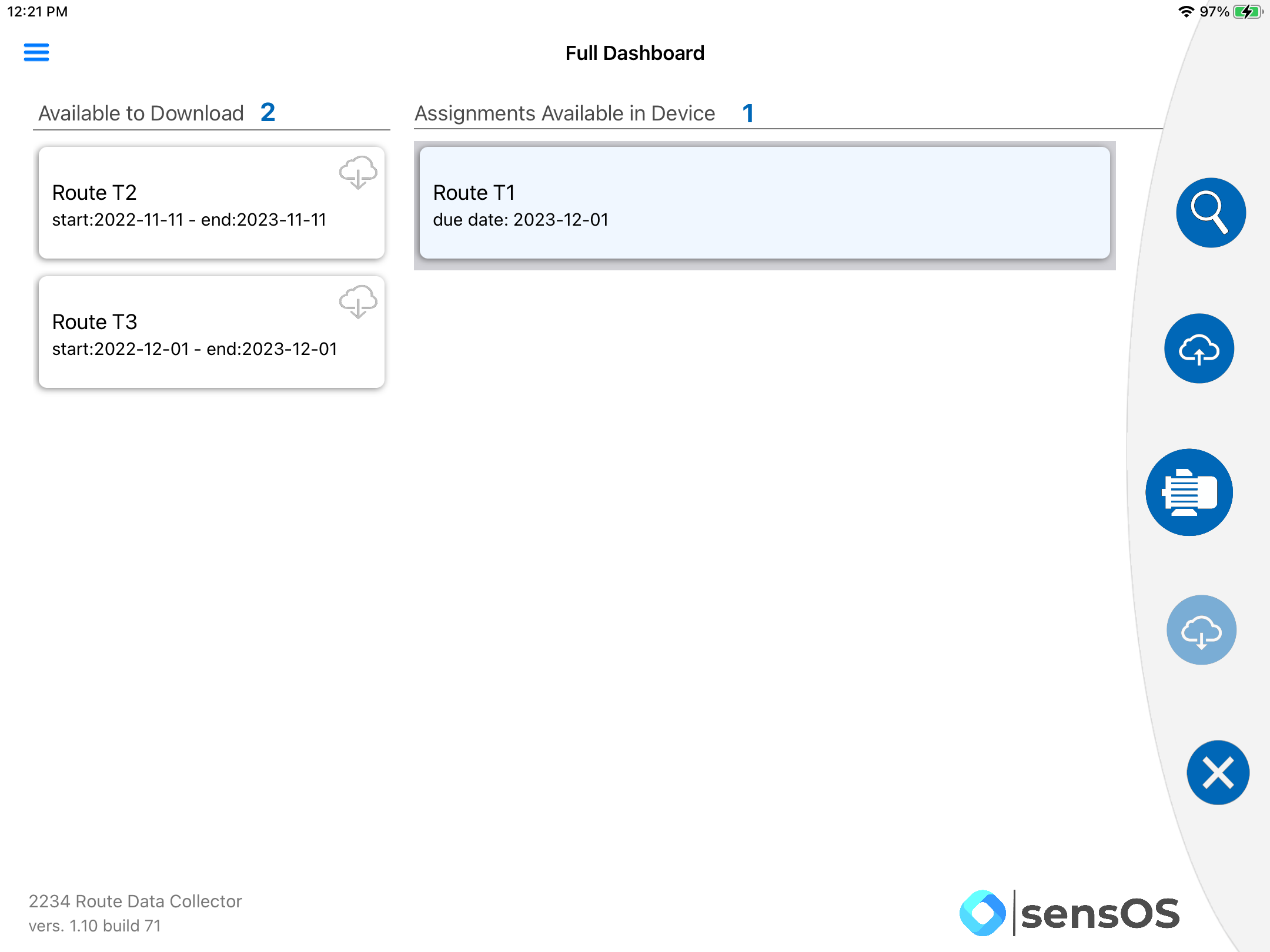This screenshot has height=952, width=1270.
Task: Tap the download count number 2
Action: [268, 112]
